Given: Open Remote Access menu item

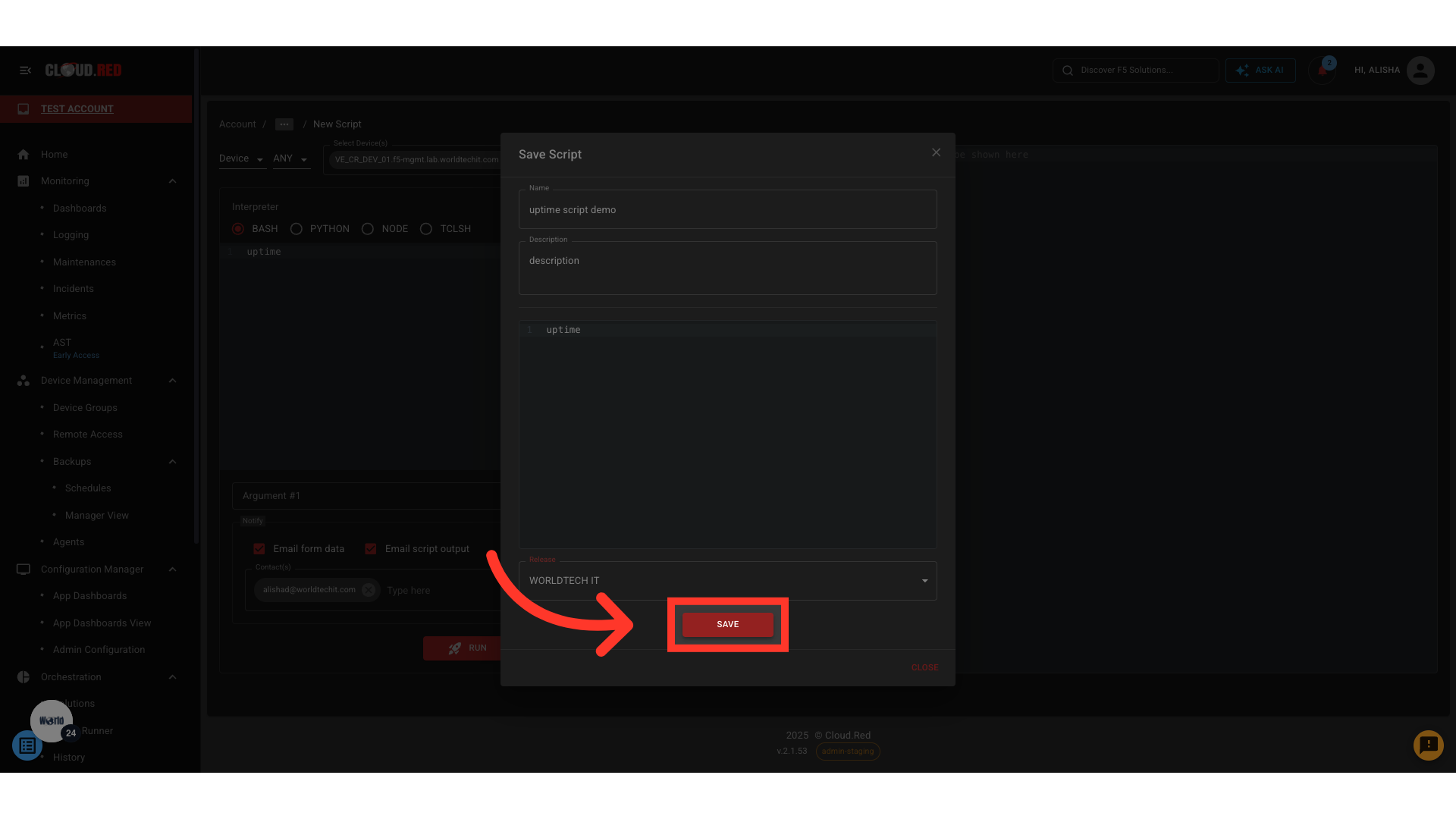Looking at the screenshot, I should pyautogui.click(x=88, y=435).
